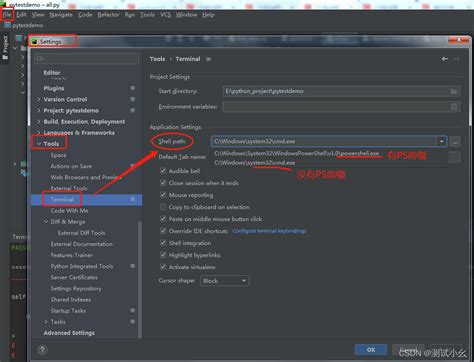Select Settings Repository setting
This screenshot has height=362, width=474.
(76, 289)
